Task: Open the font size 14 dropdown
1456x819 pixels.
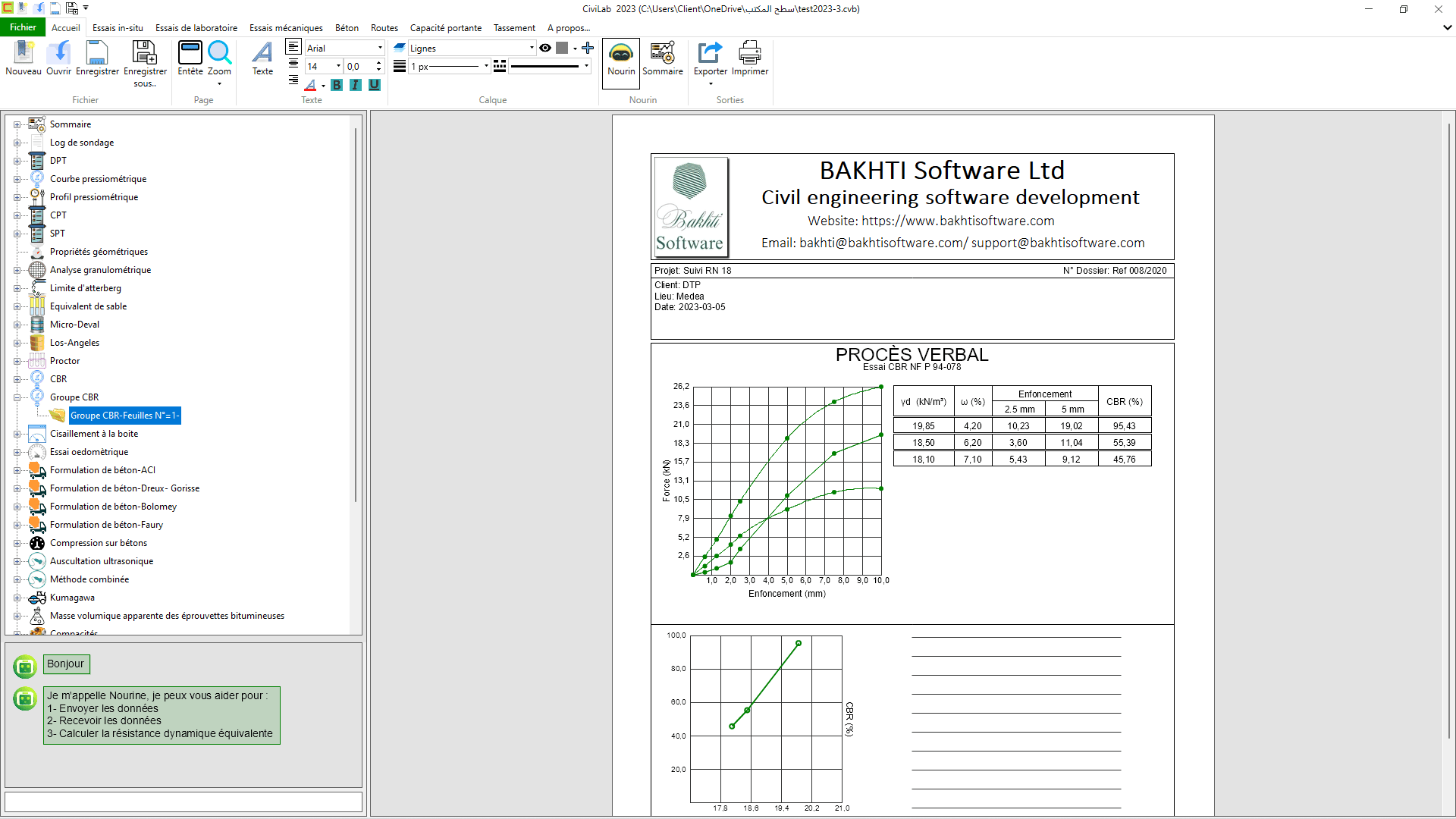Action: coord(338,66)
